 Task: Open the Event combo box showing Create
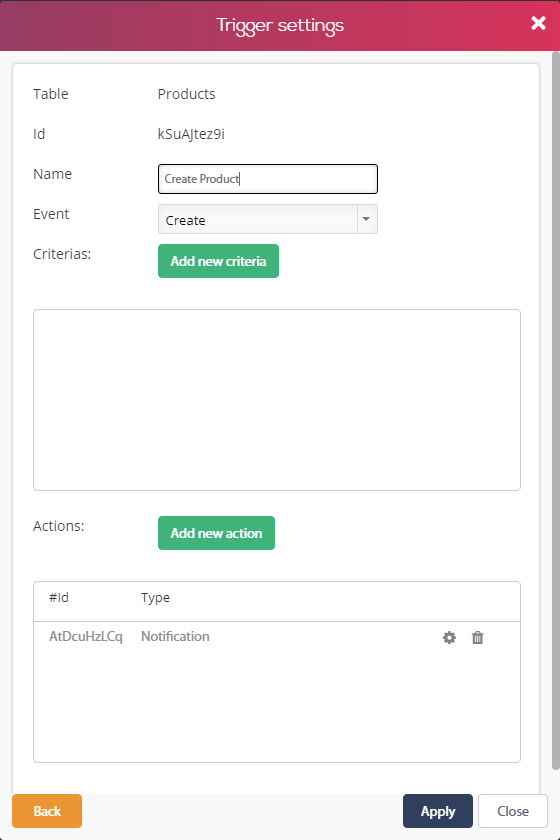(x=267, y=219)
